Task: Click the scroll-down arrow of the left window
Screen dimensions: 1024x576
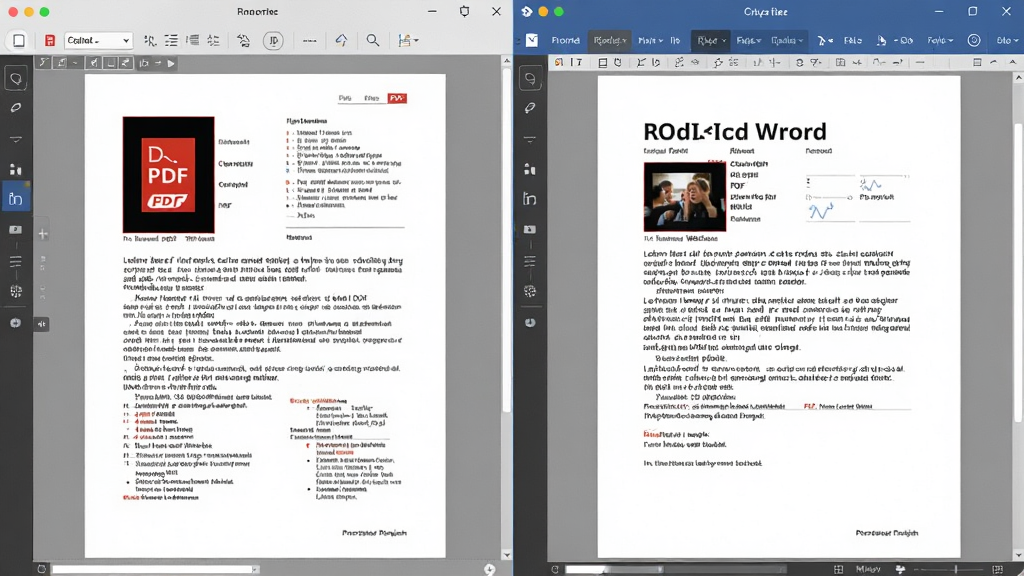Action: [x=507, y=555]
